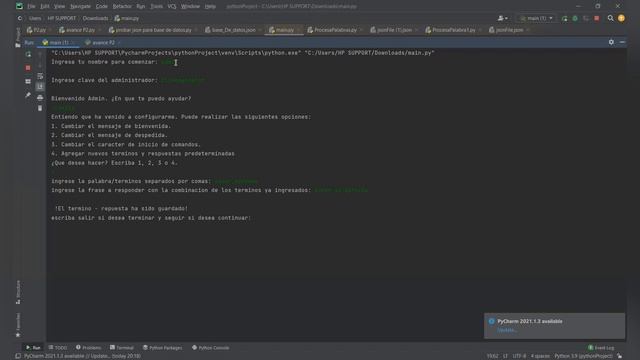Open the Terminal tool window
Image resolution: width=640 pixels, height=360 pixels.
coord(122,348)
